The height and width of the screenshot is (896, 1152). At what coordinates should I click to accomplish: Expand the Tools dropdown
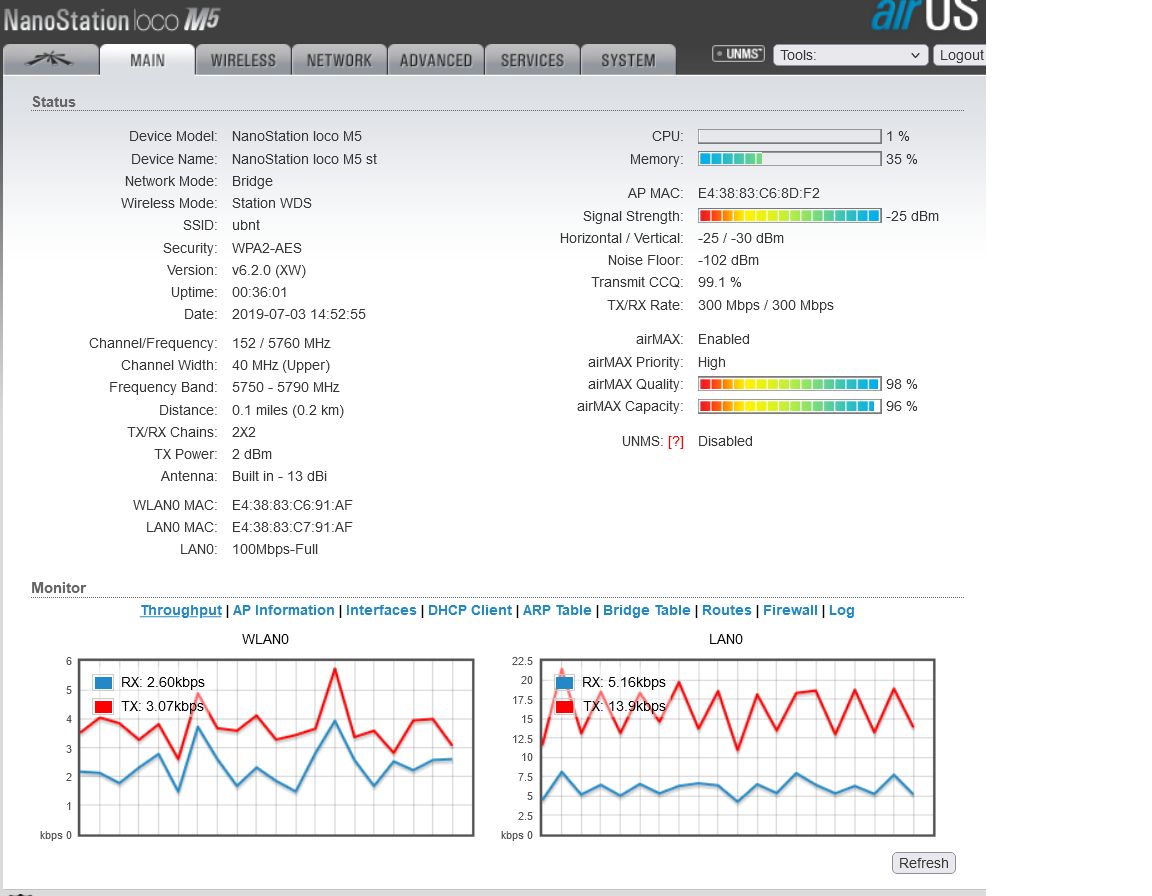(x=850, y=55)
